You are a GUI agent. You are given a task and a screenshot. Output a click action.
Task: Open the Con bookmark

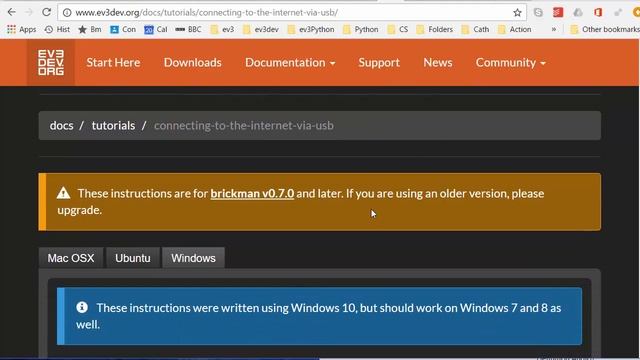coord(123,29)
